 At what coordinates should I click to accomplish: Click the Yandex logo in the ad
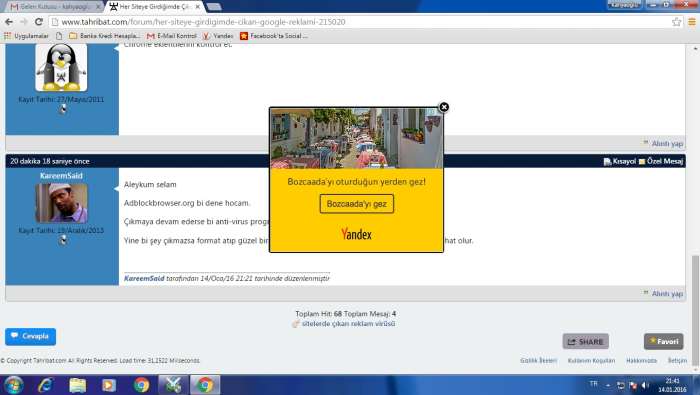[356, 234]
